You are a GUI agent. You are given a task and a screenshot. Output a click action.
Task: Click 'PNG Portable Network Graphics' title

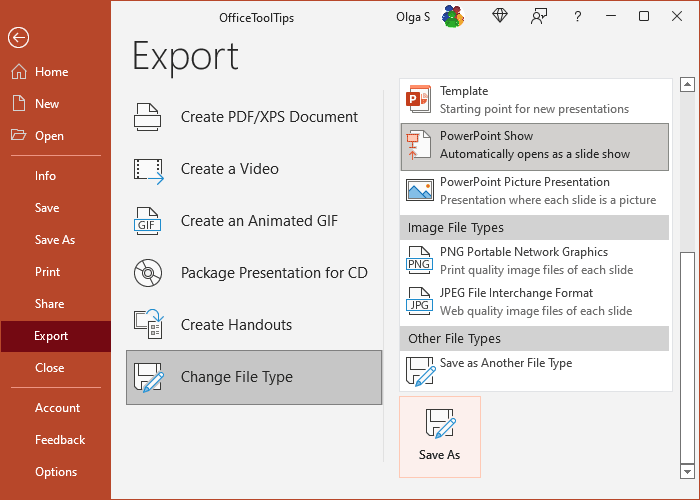pyautogui.click(x=524, y=252)
